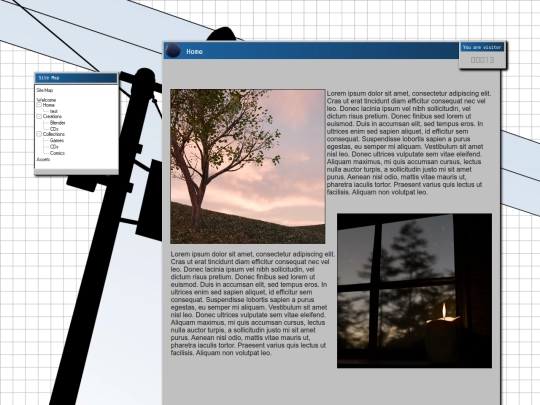The image size is (540, 405).
Task: Click the visitor counter number 00013
Action: [482, 60]
